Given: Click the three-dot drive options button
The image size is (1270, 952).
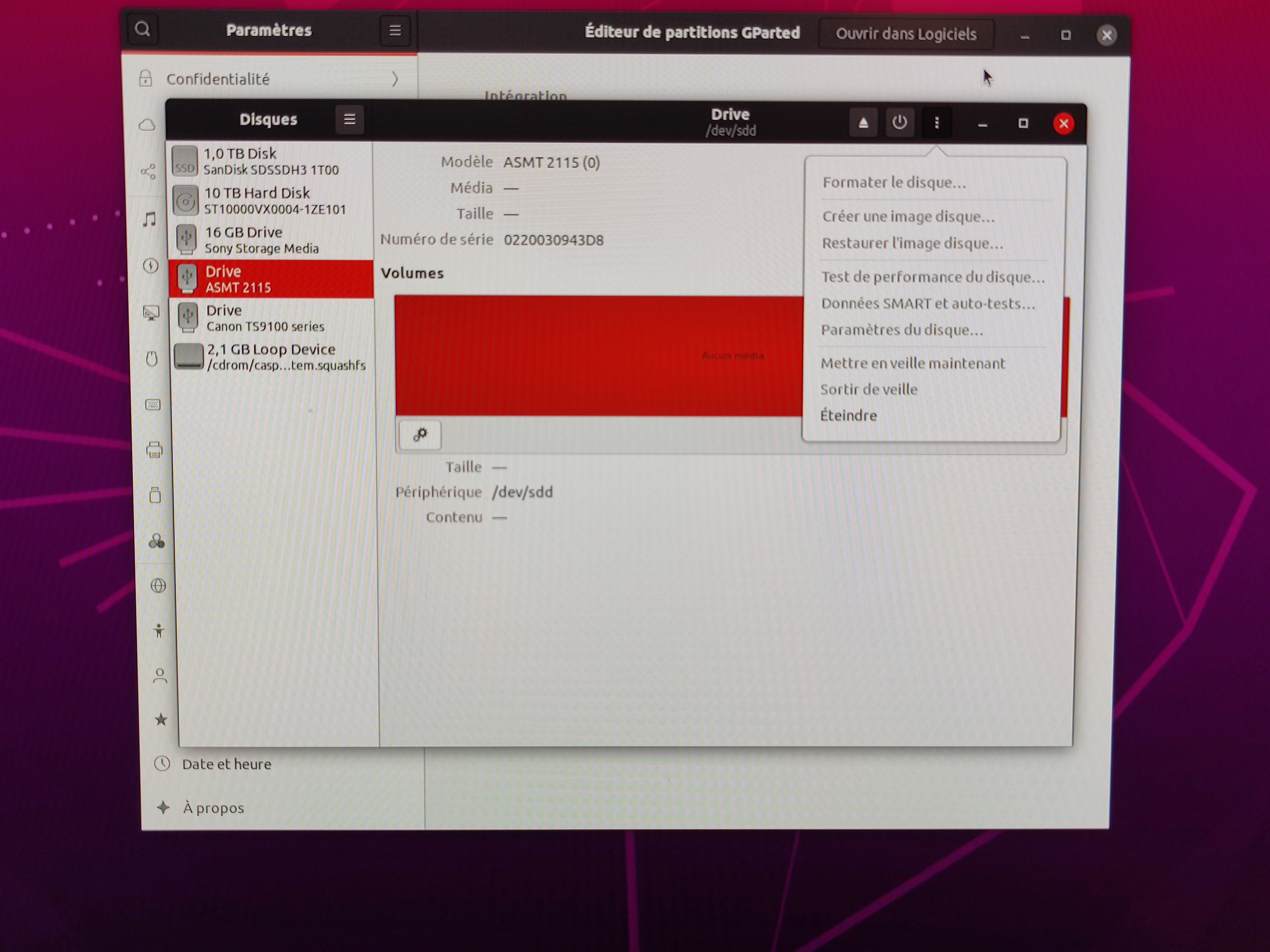Looking at the screenshot, I should (x=936, y=123).
